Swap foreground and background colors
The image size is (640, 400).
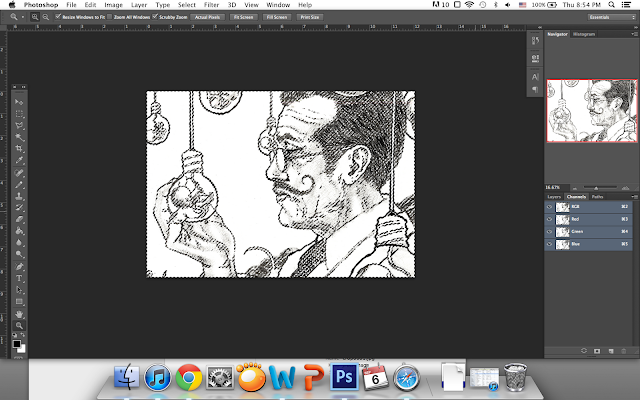23,335
